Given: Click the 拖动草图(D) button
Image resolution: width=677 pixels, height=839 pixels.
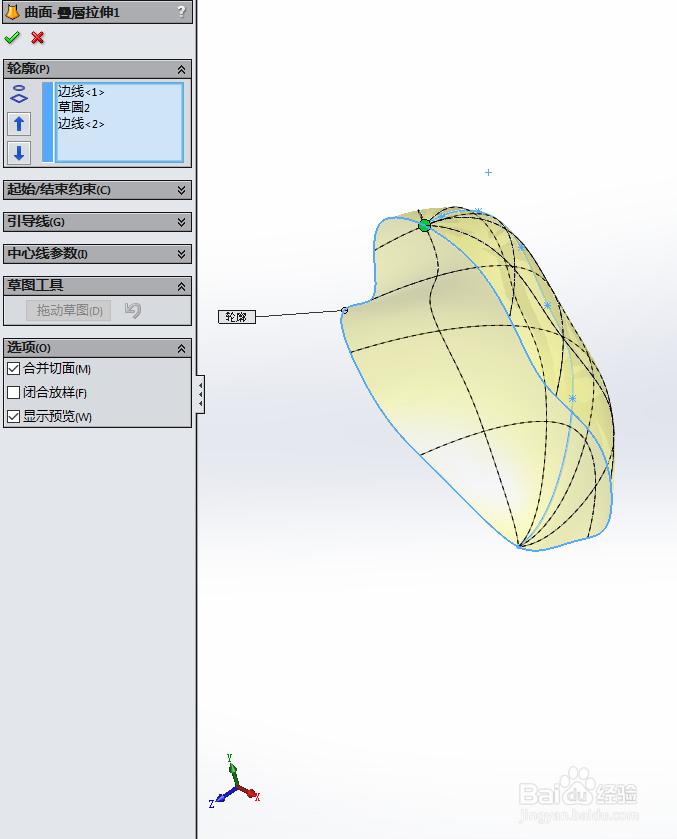Looking at the screenshot, I should click(x=69, y=310).
